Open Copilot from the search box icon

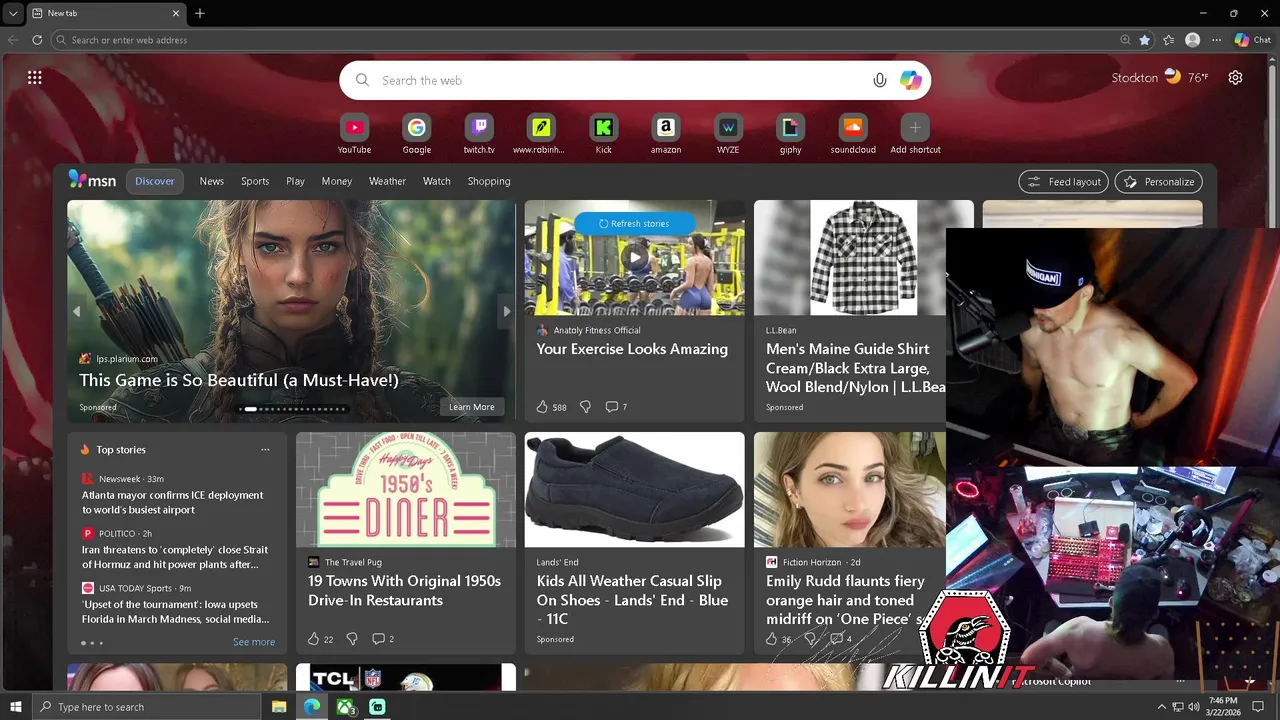coord(910,81)
